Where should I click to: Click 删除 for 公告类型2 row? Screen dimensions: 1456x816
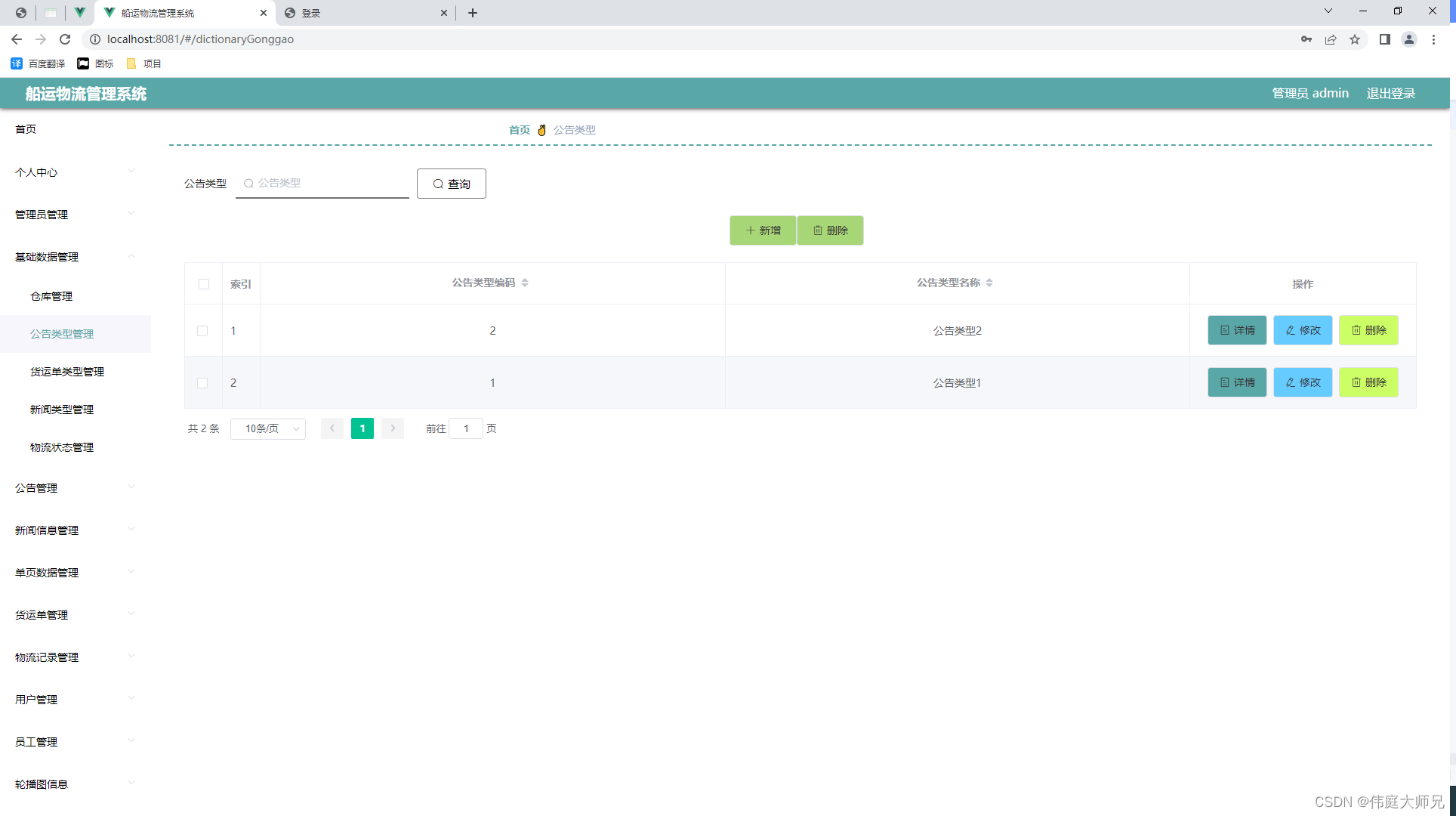(1368, 330)
